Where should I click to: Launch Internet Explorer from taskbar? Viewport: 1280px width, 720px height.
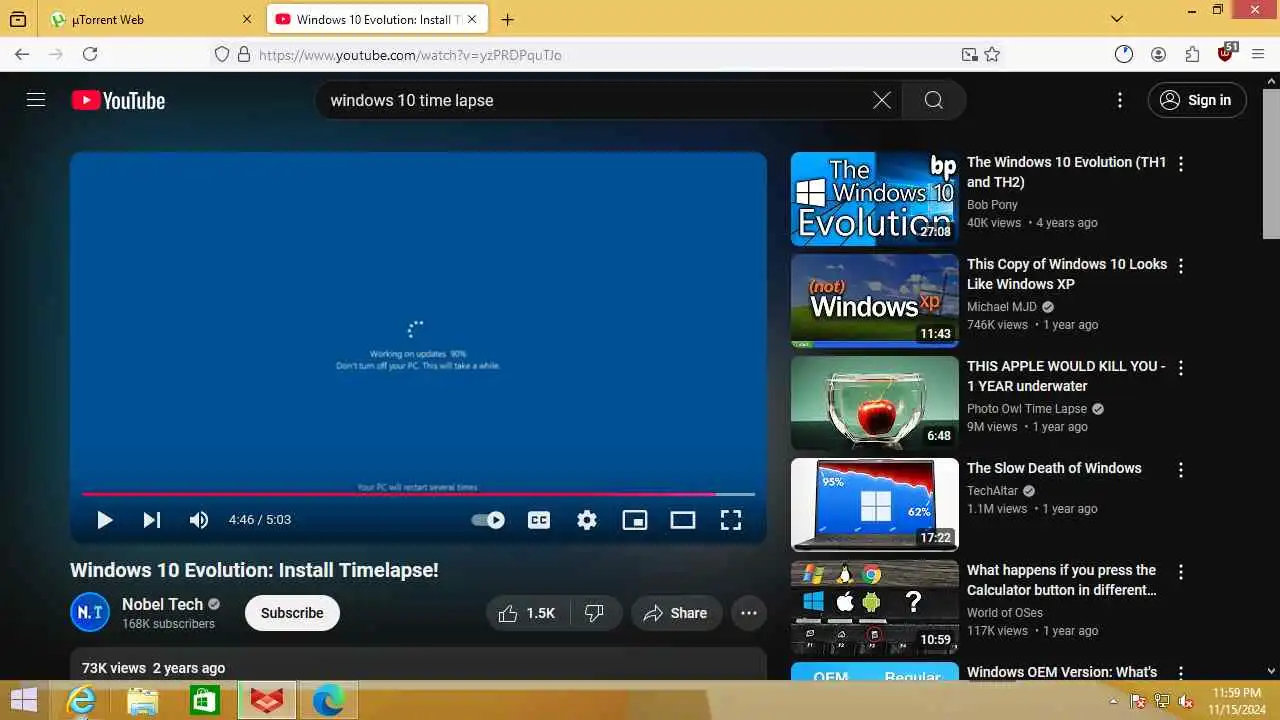[x=80, y=701]
